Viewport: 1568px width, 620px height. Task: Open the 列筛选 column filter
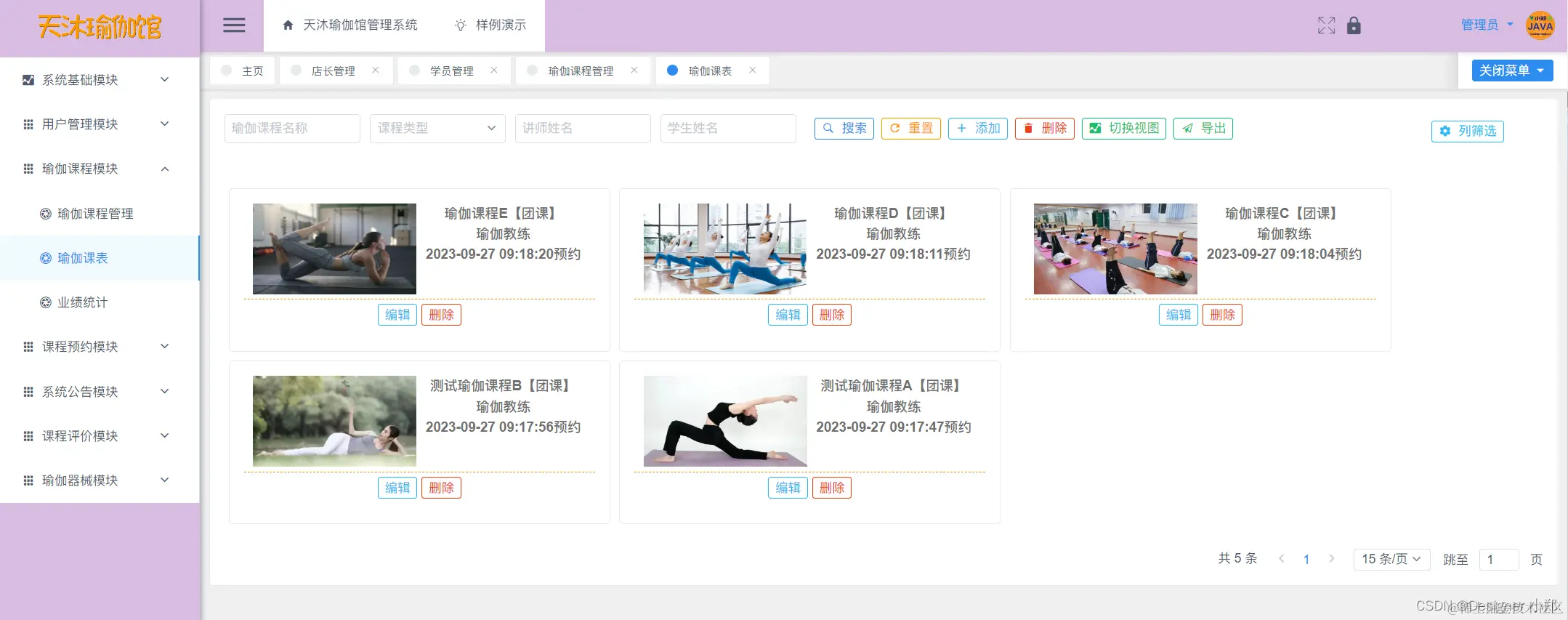pyautogui.click(x=1468, y=132)
